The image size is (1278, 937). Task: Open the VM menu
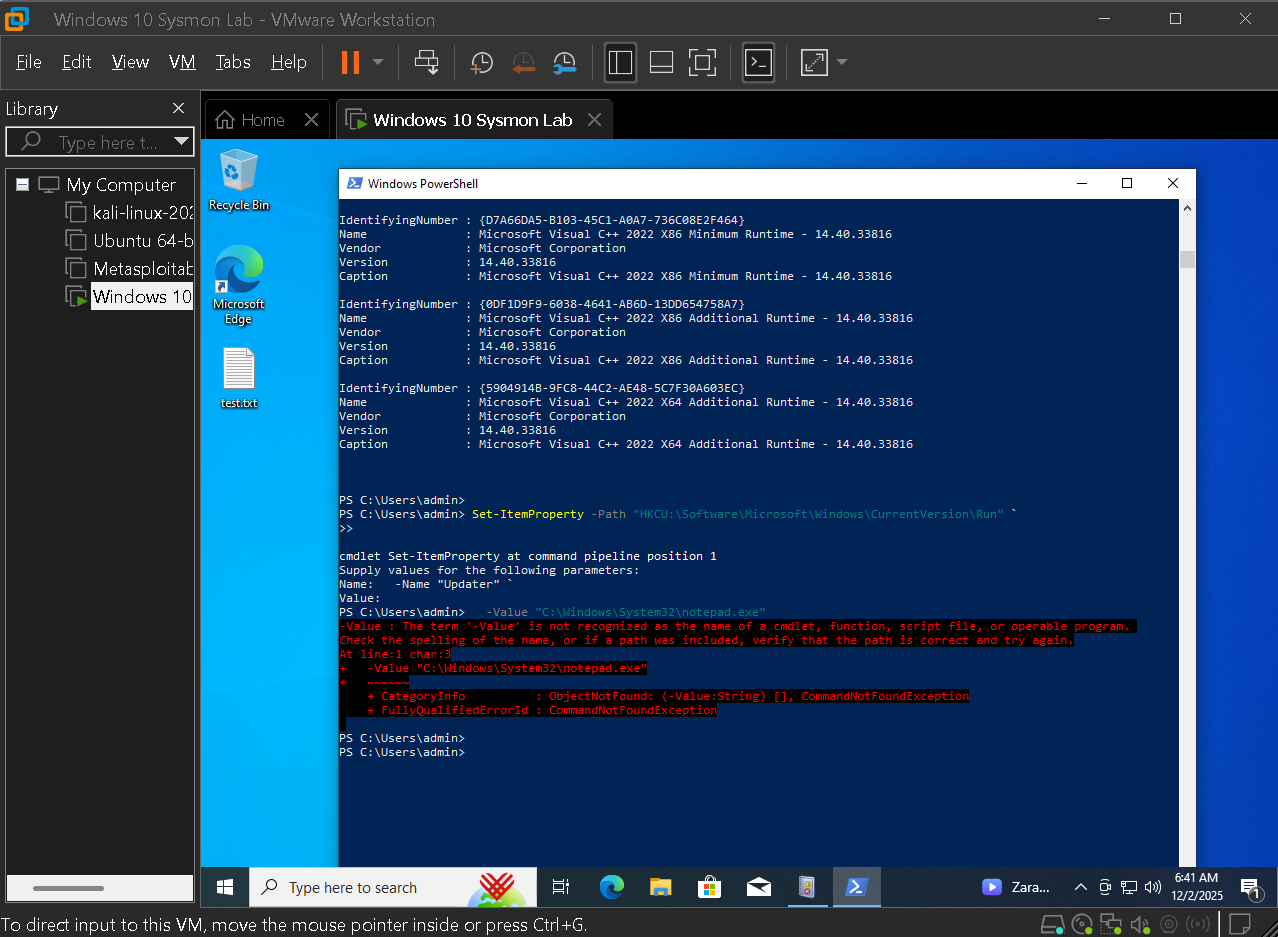tap(182, 61)
